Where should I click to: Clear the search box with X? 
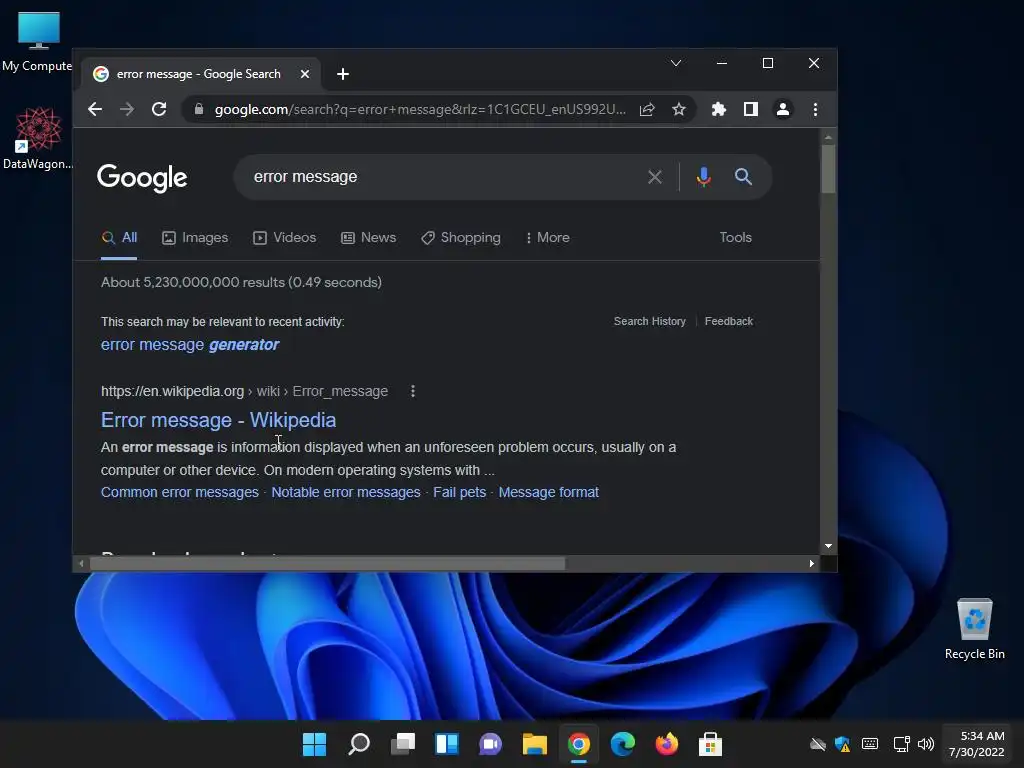655,177
